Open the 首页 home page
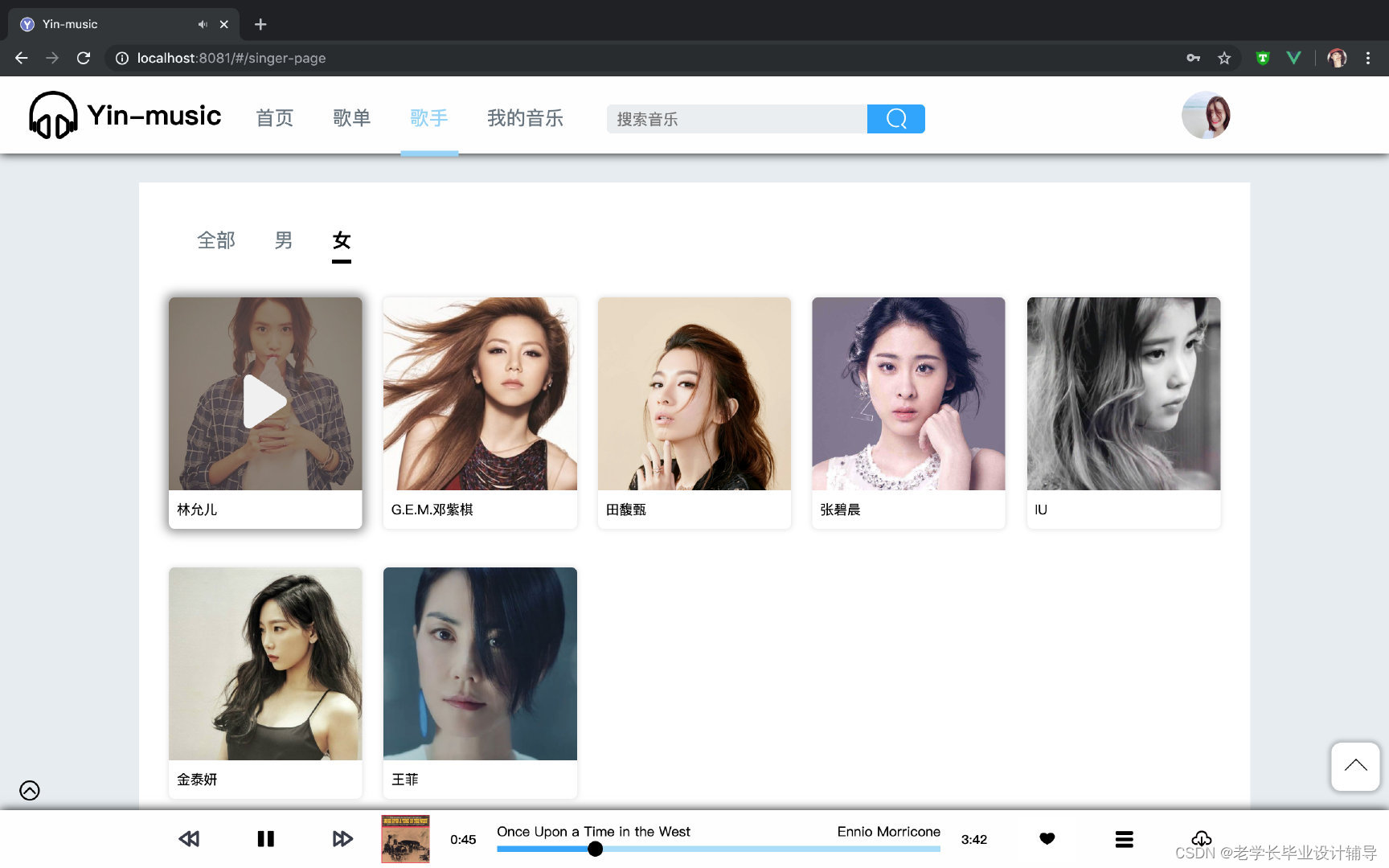 coord(274,118)
